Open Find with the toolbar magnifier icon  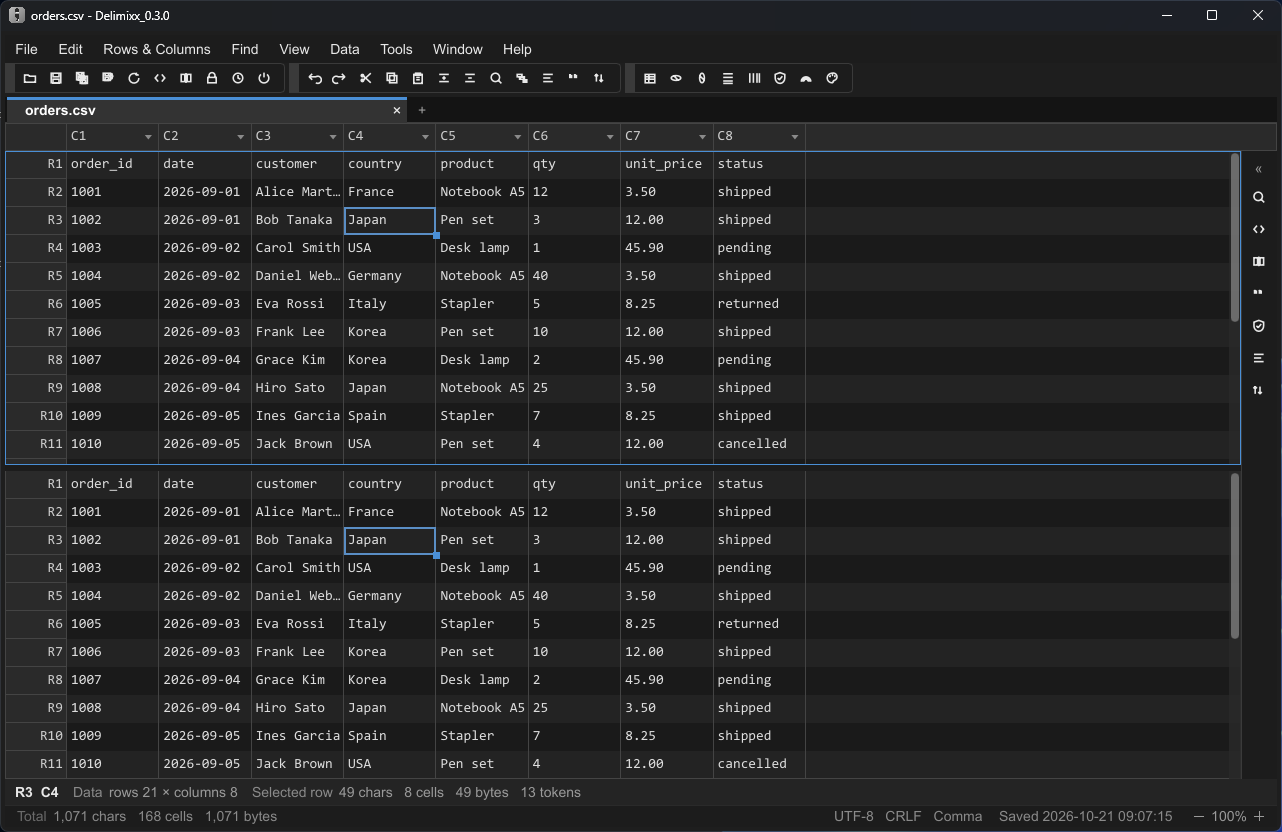(496, 78)
